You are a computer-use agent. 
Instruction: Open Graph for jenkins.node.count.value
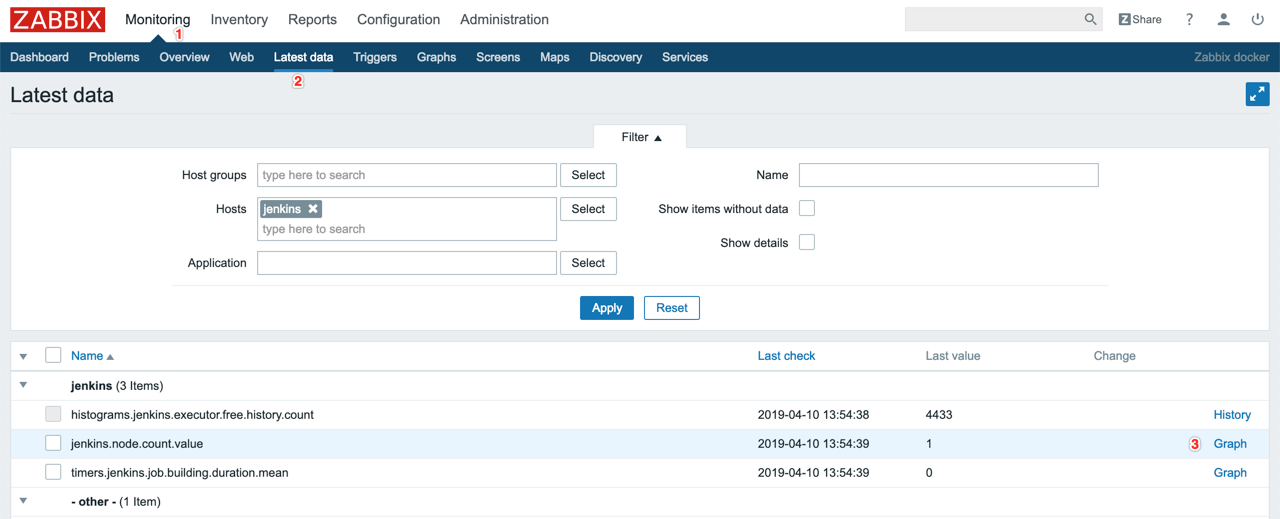click(1230, 443)
